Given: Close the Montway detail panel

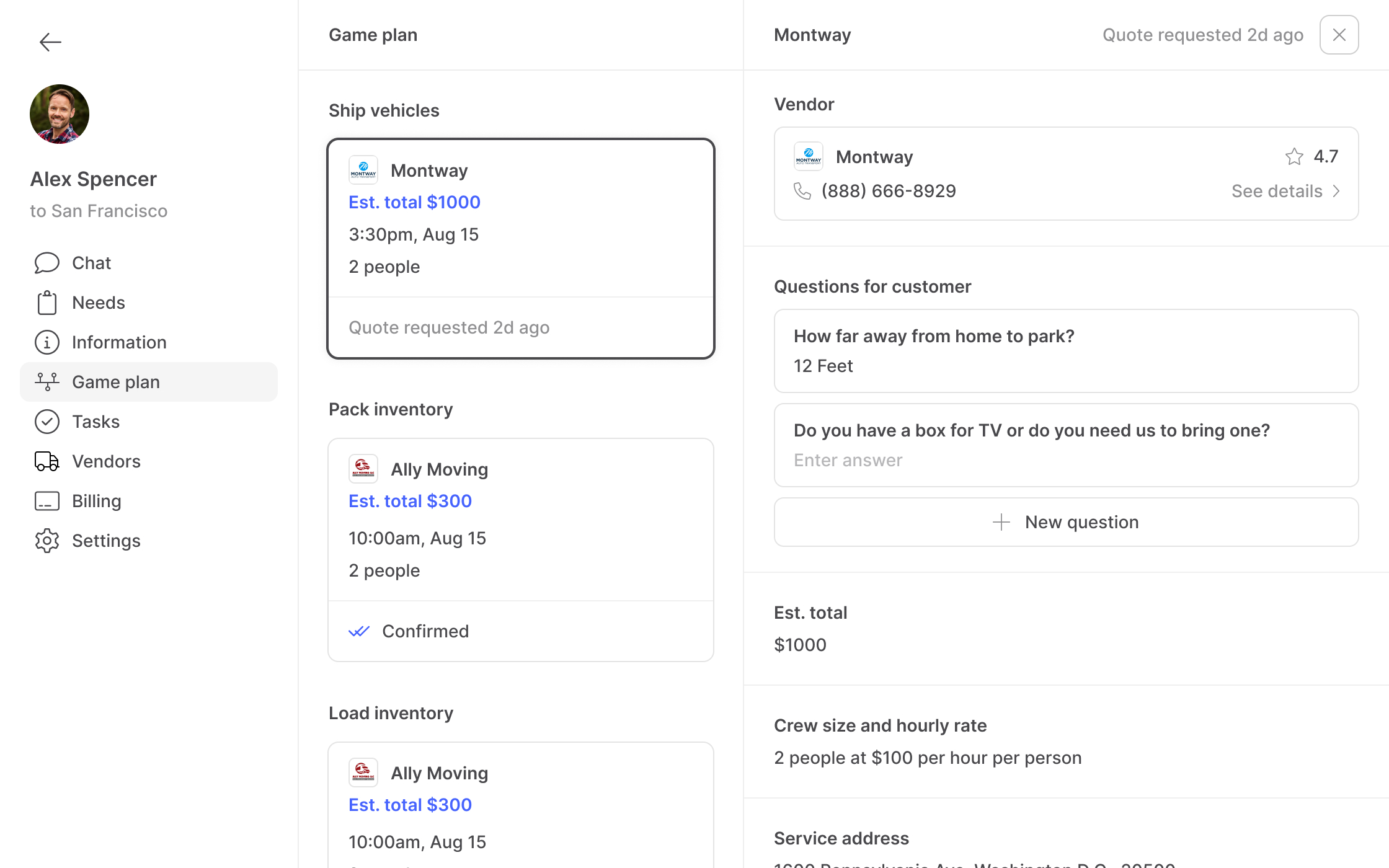Looking at the screenshot, I should pyautogui.click(x=1339, y=35).
